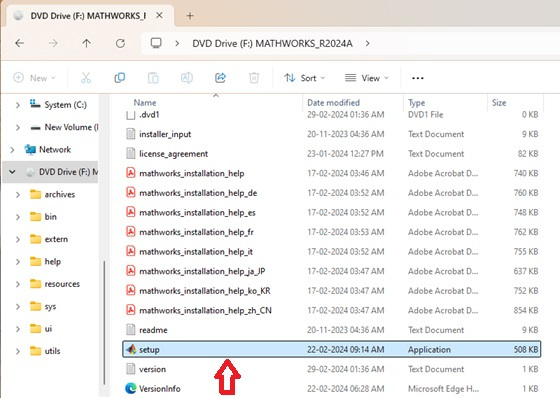Click the Cut scissors icon
This screenshot has width=560, height=398.
pyautogui.click(x=86, y=78)
